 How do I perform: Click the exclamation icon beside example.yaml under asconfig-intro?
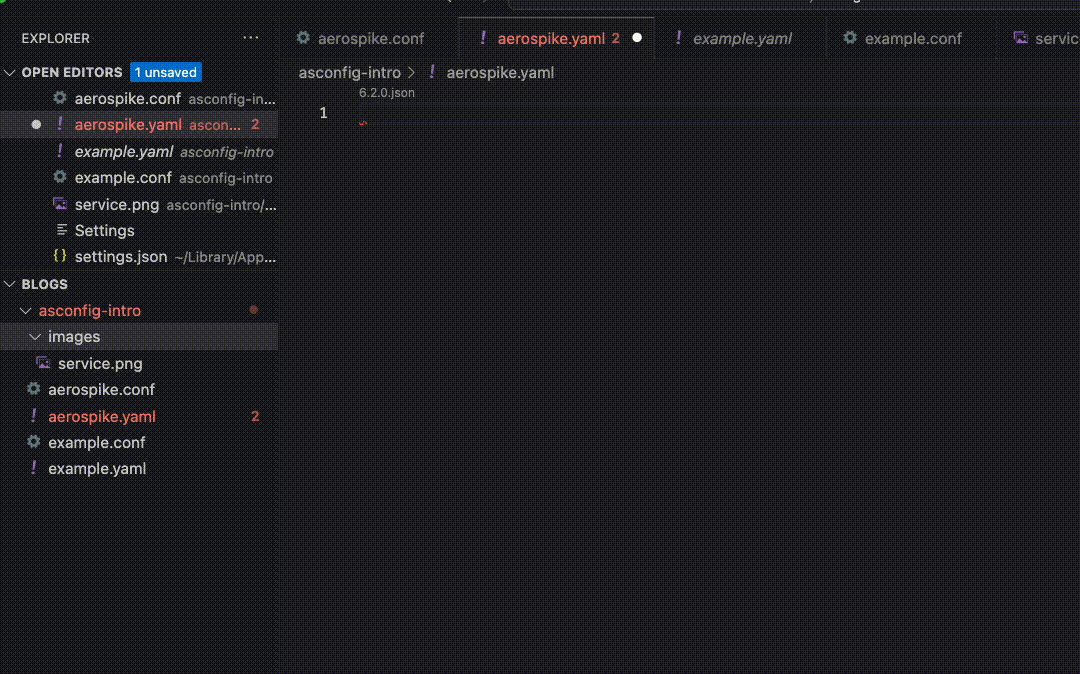[x=33, y=468]
